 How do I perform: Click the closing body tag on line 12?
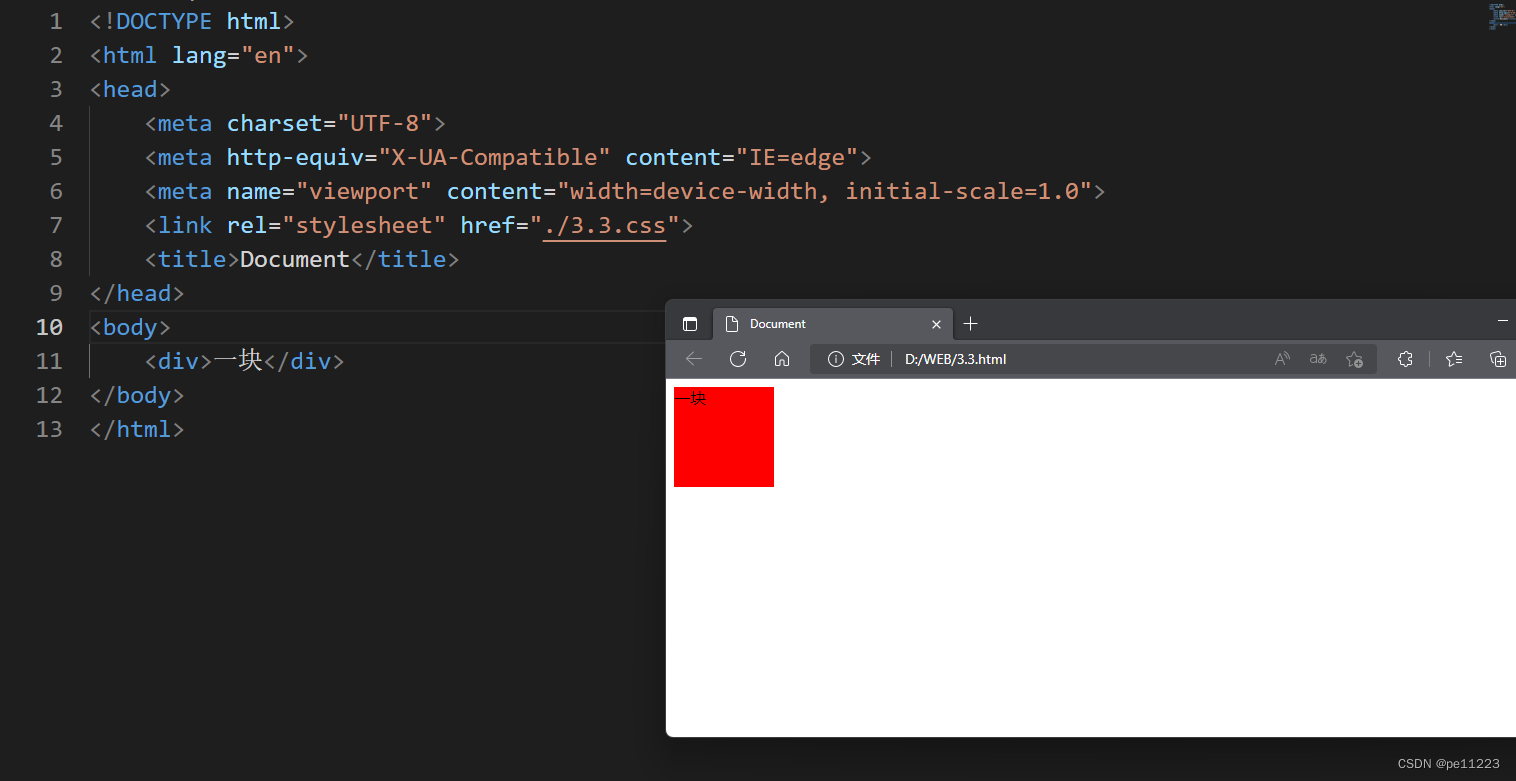(x=137, y=395)
